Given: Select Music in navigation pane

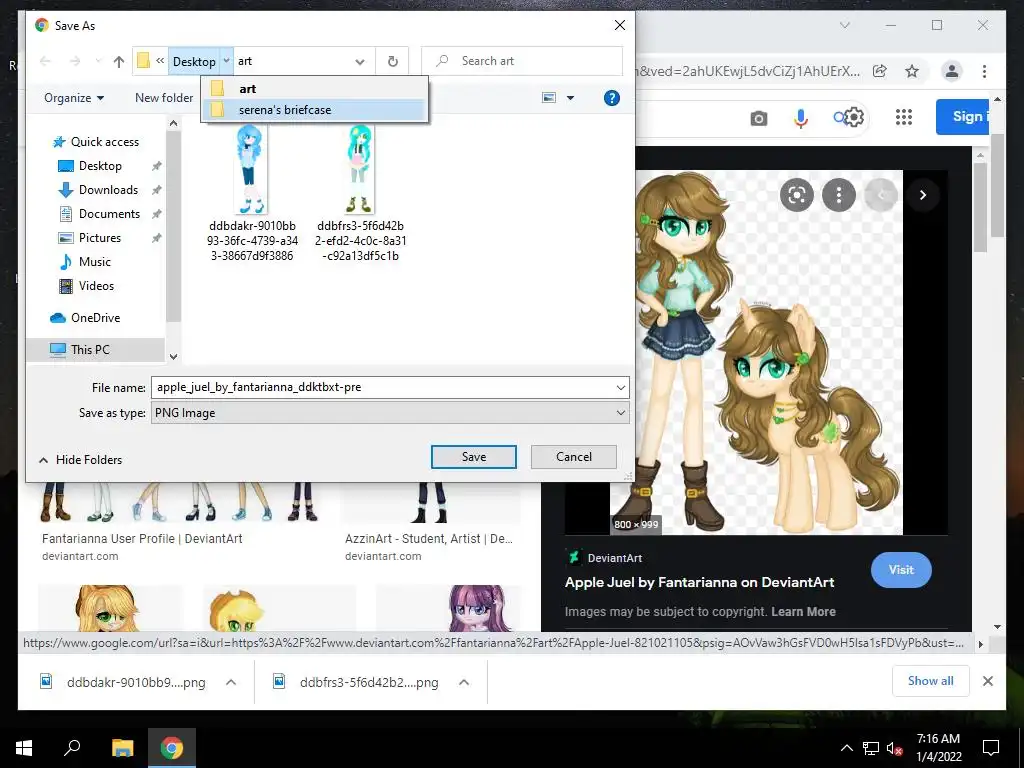Looking at the screenshot, I should pyautogui.click(x=95, y=262).
